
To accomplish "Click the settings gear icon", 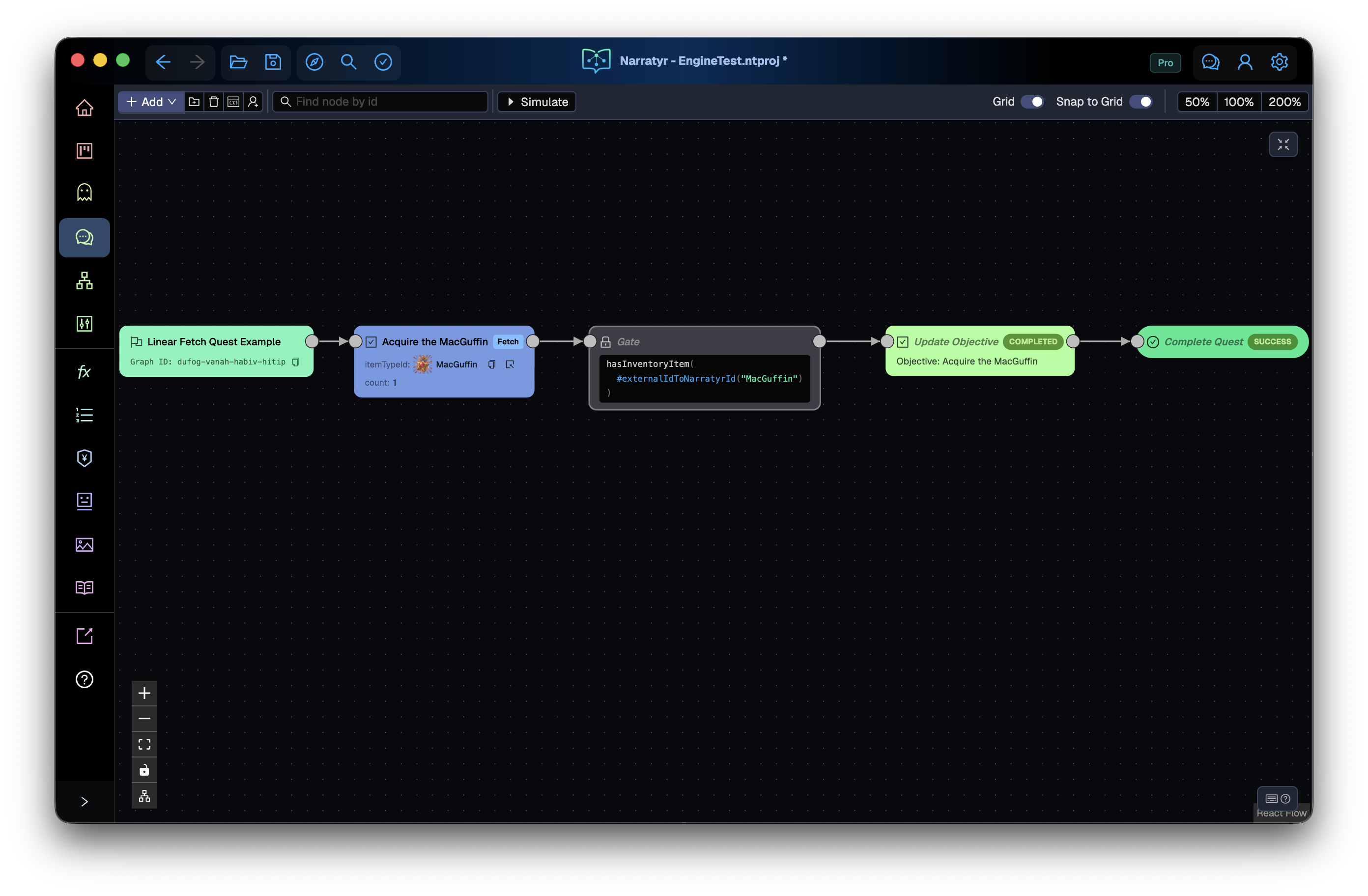I will 1280,61.
